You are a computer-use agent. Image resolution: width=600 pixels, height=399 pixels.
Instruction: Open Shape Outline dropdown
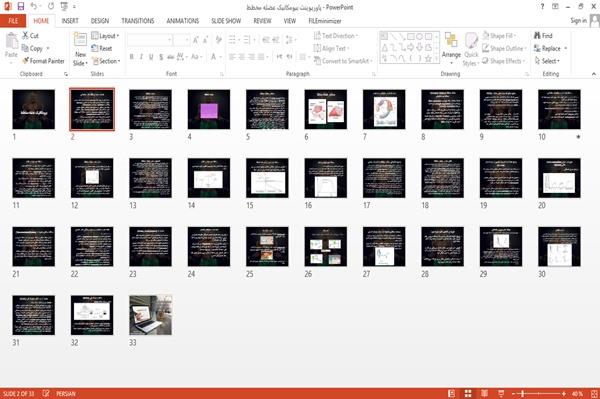pyautogui.click(x=504, y=48)
